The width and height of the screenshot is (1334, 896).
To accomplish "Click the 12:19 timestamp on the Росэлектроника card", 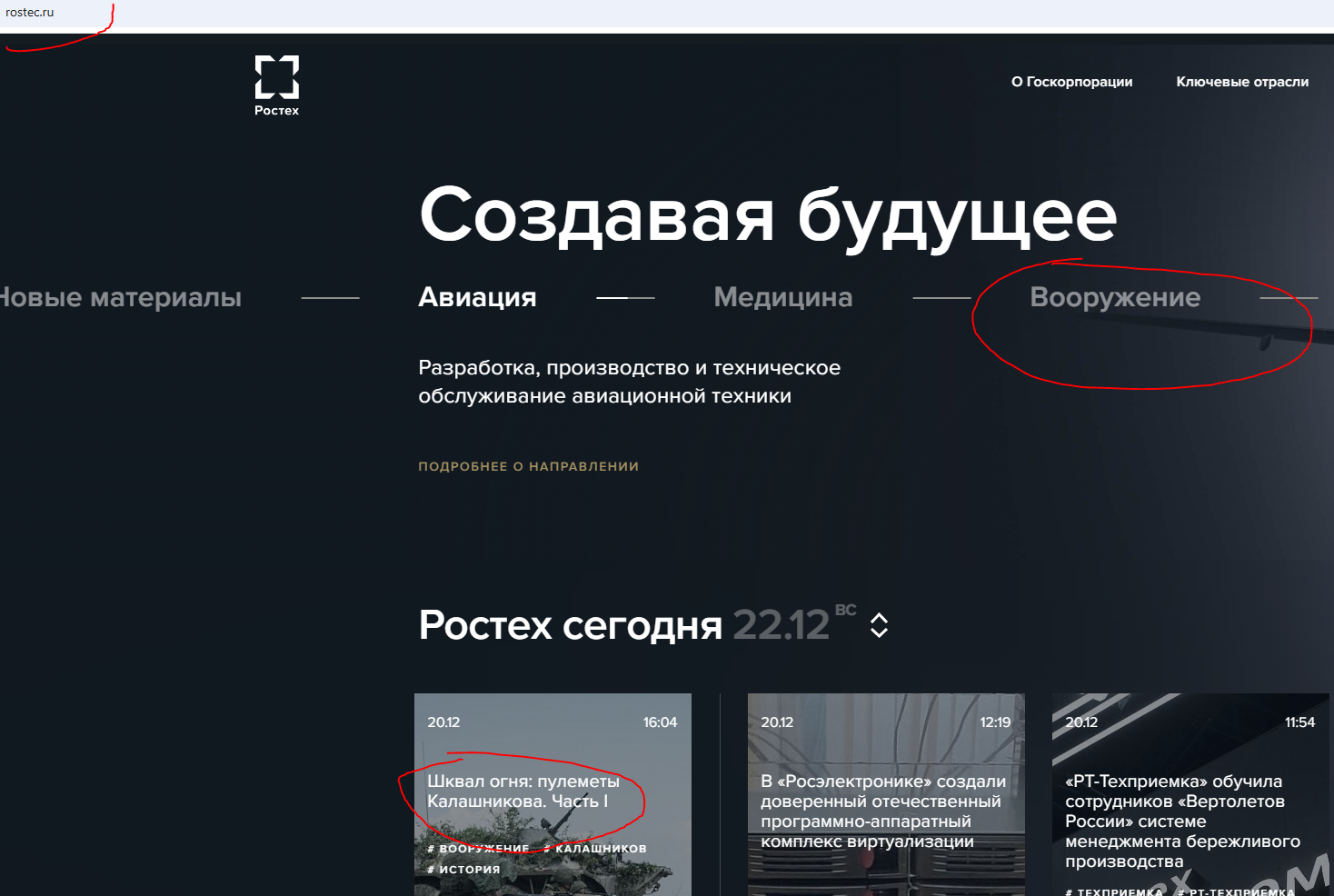I will tap(995, 722).
